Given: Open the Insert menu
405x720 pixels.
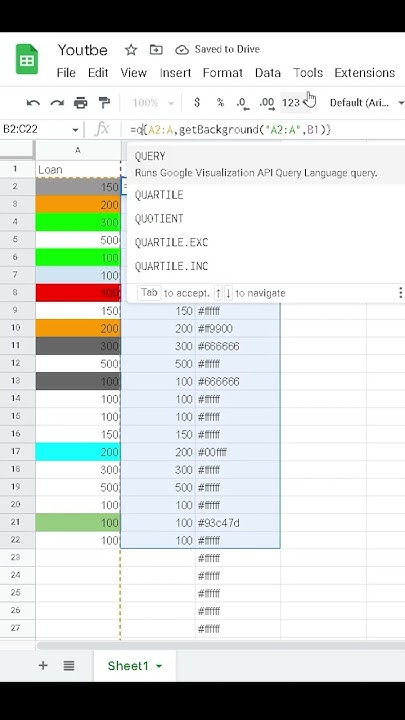Looking at the screenshot, I should click(x=175, y=73).
